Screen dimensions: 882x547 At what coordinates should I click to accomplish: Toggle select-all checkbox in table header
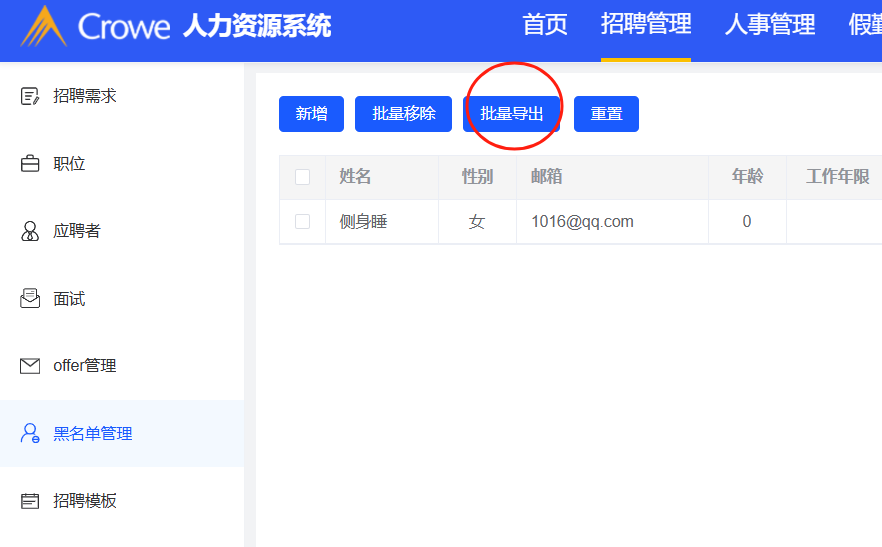303,177
